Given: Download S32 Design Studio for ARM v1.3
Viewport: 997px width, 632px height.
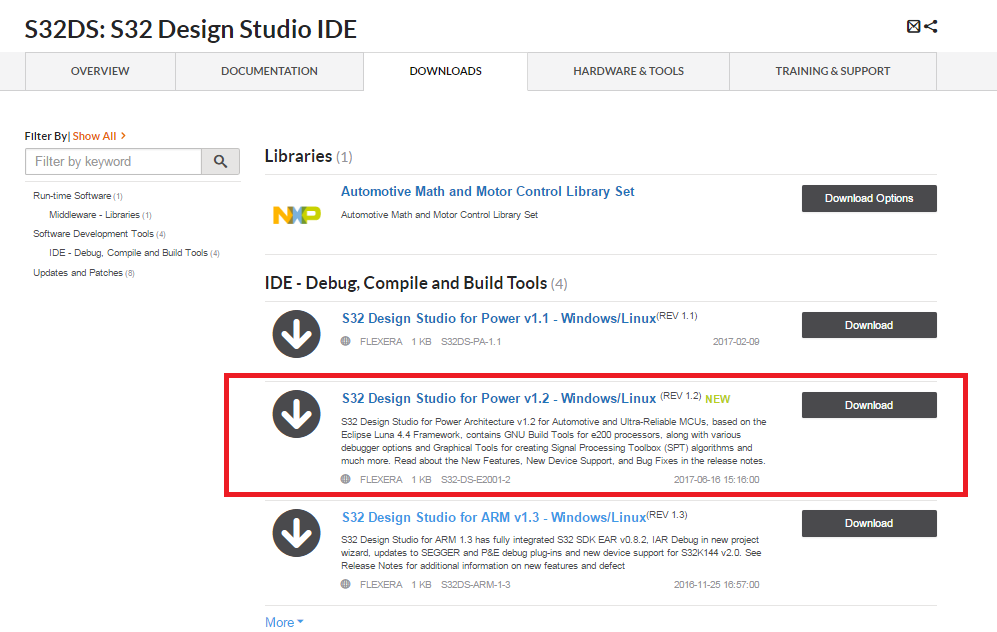Looking at the screenshot, I should 869,523.
